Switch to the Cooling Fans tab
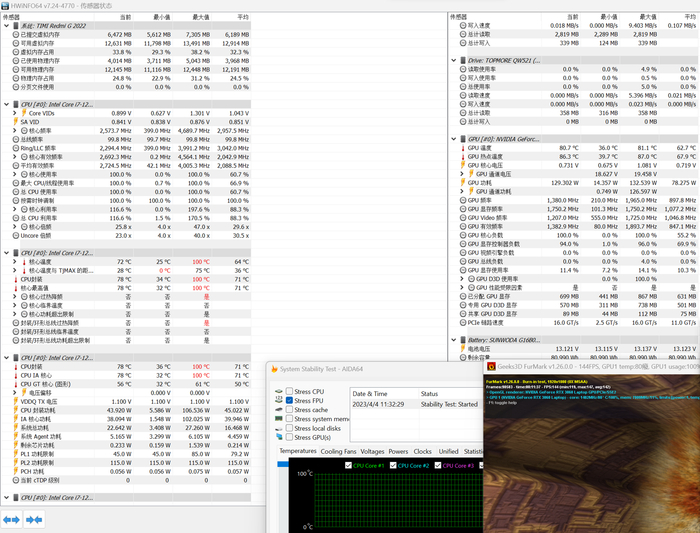This screenshot has height=533, width=700. (339, 451)
